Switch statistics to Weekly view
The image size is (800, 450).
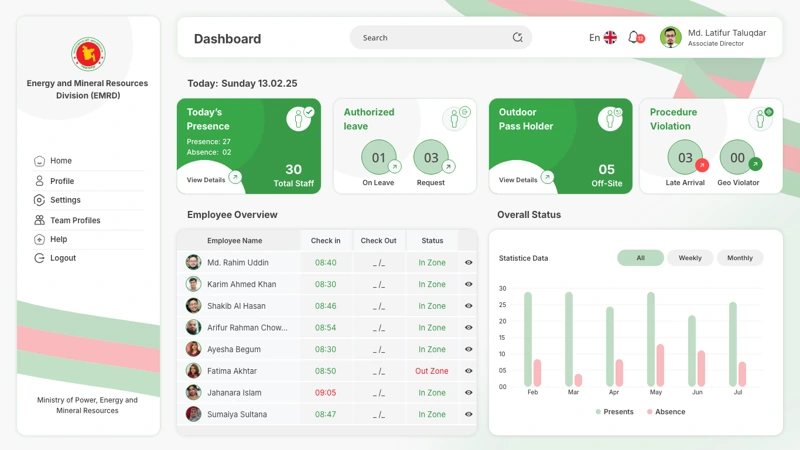tap(690, 258)
